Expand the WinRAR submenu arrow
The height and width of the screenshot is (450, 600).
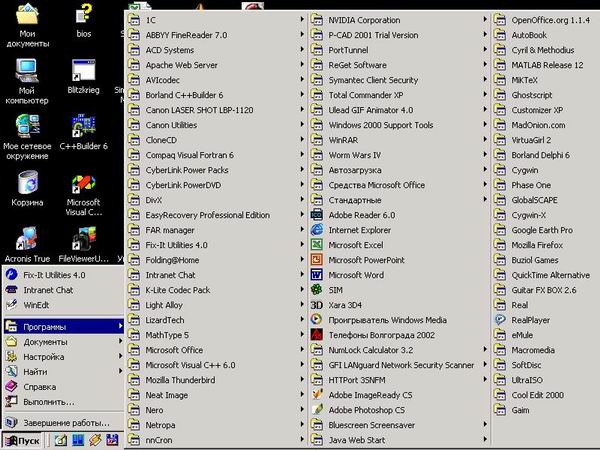click(x=485, y=140)
